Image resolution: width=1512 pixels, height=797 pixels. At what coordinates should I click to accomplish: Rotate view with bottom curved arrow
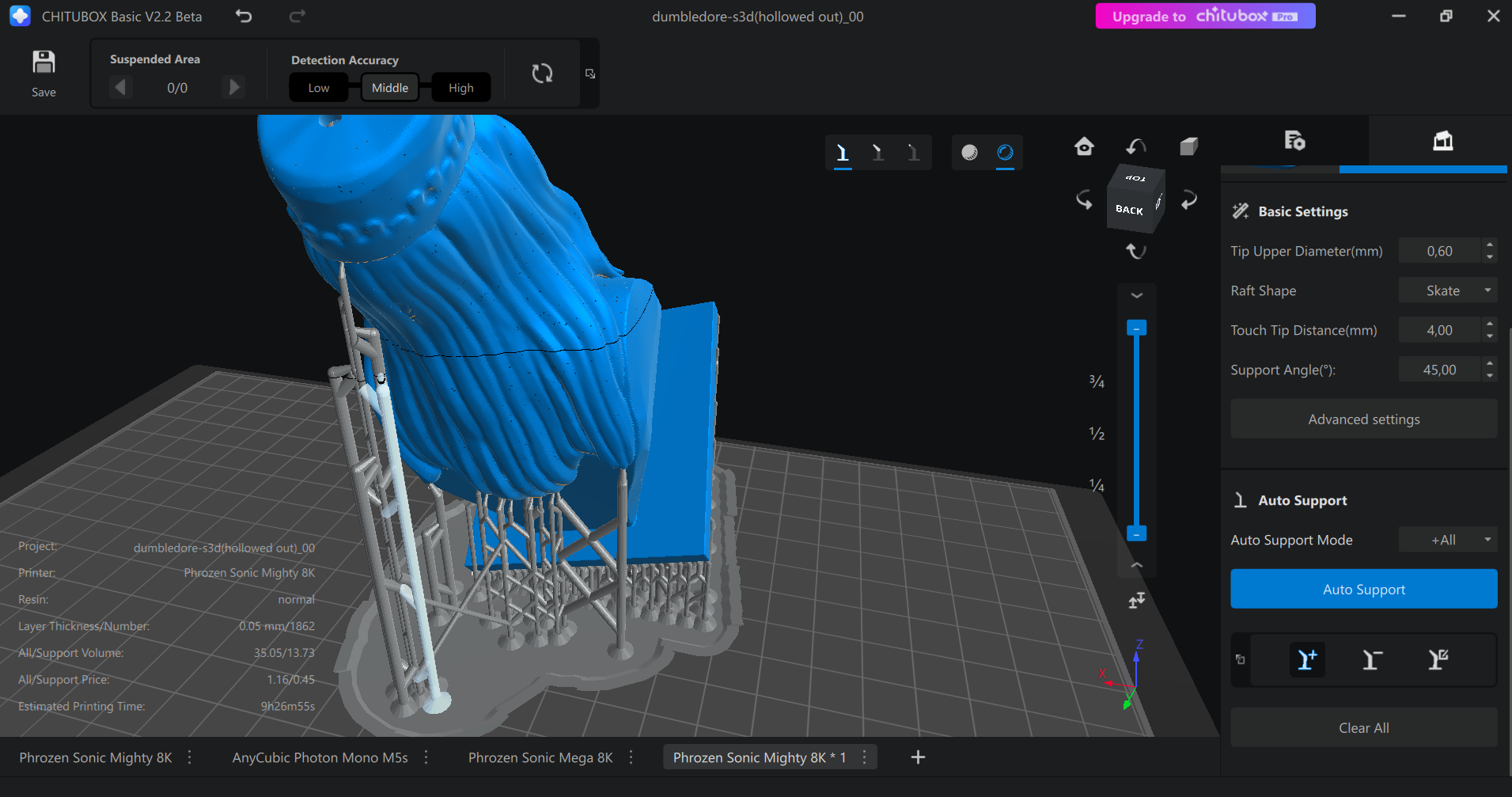[x=1136, y=251]
